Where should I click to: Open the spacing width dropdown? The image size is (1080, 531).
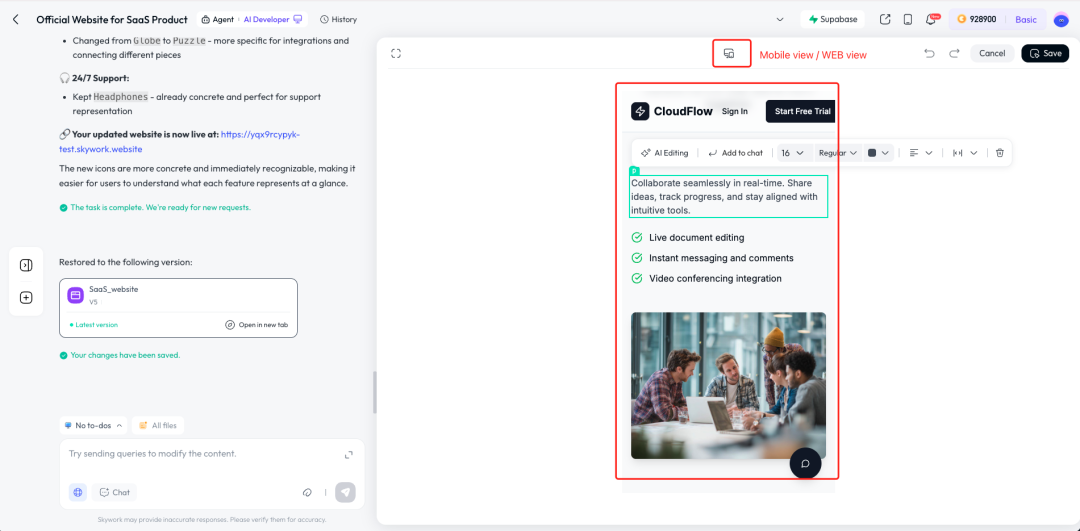pyautogui.click(x=965, y=153)
